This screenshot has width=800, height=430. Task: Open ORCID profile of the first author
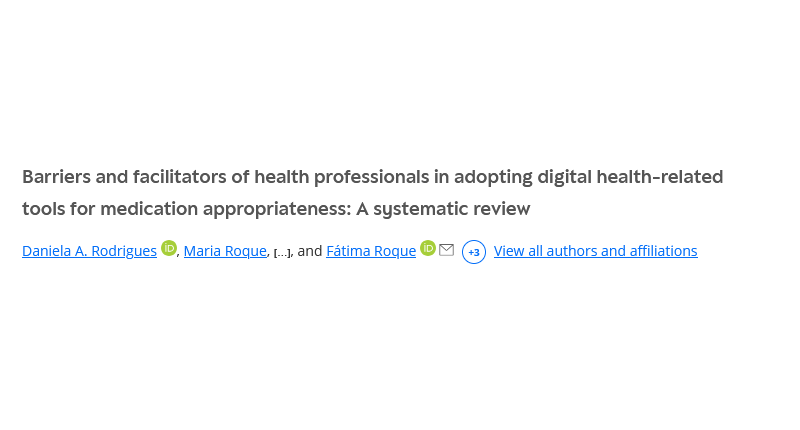169,249
